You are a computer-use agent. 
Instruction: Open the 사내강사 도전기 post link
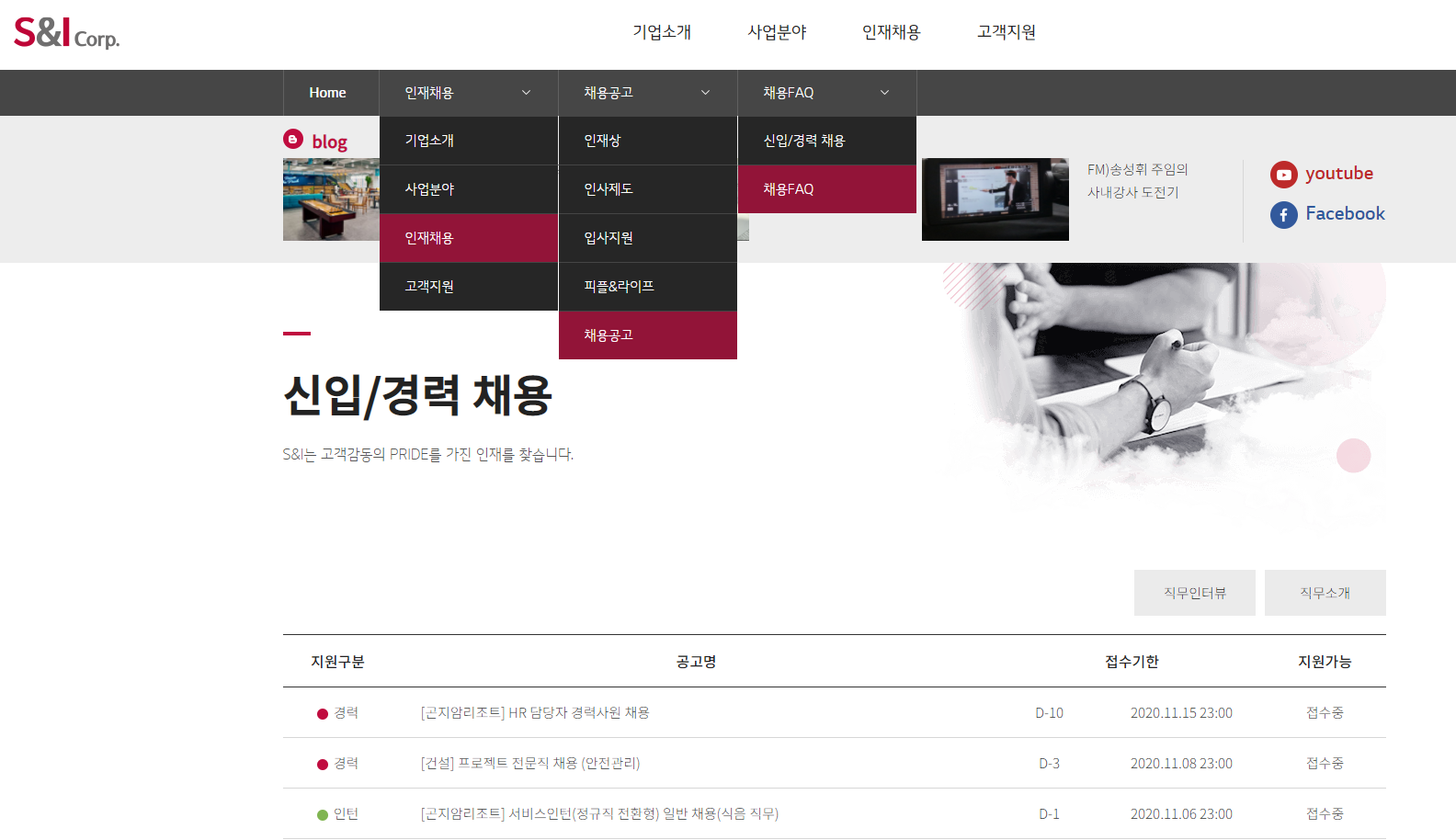pos(1138,181)
